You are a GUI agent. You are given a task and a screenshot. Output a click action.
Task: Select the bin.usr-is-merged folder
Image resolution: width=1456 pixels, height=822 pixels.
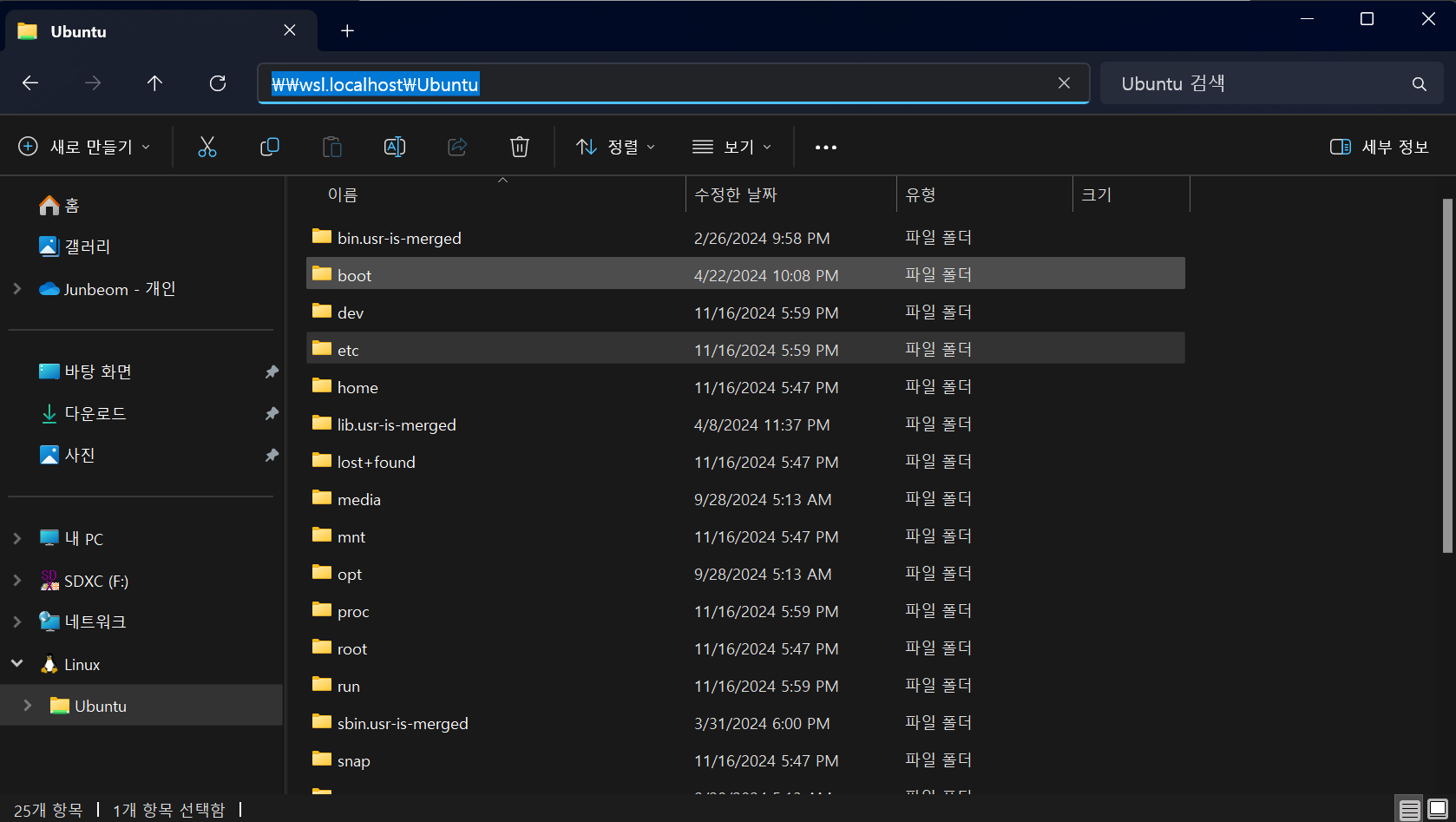click(745, 238)
